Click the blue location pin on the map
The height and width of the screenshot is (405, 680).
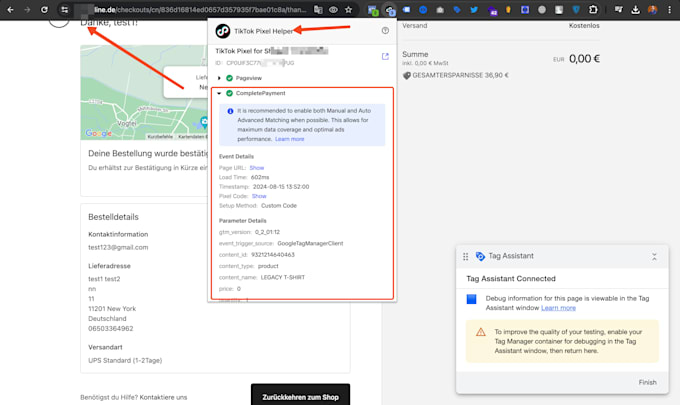[x=203, y=122]
